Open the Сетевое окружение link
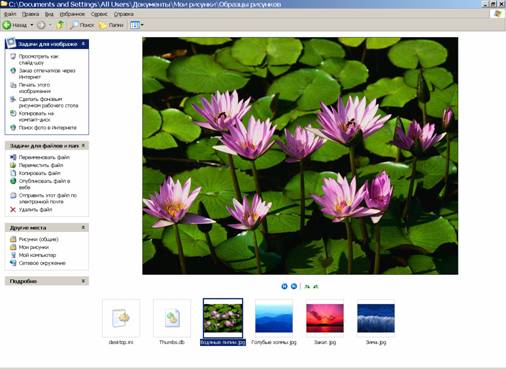 click(x=42, y=263)
